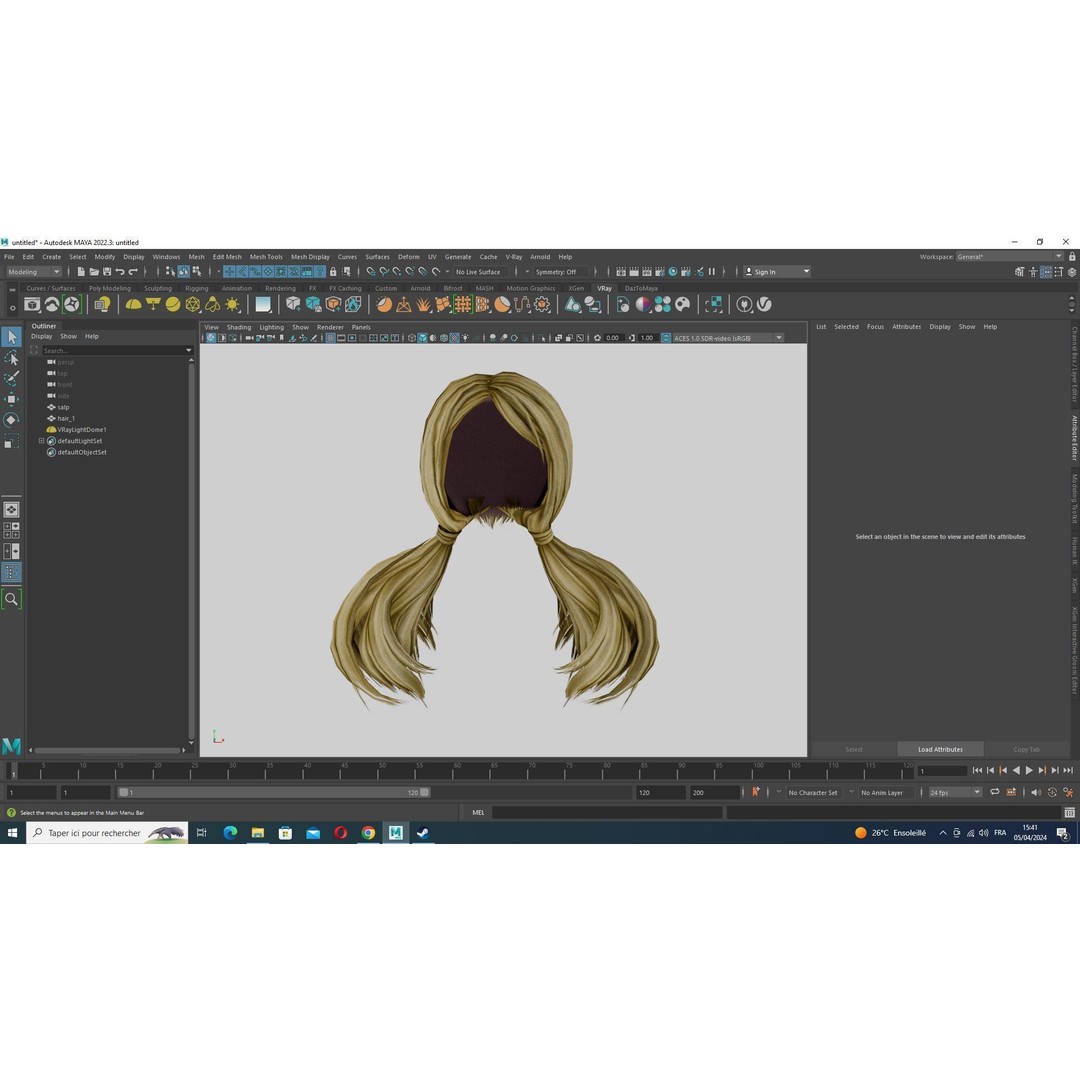Viewport: 1080px width, 1080px height.
Task: Activate the Rotate tool in the toolbox
Action: point(12,420)
